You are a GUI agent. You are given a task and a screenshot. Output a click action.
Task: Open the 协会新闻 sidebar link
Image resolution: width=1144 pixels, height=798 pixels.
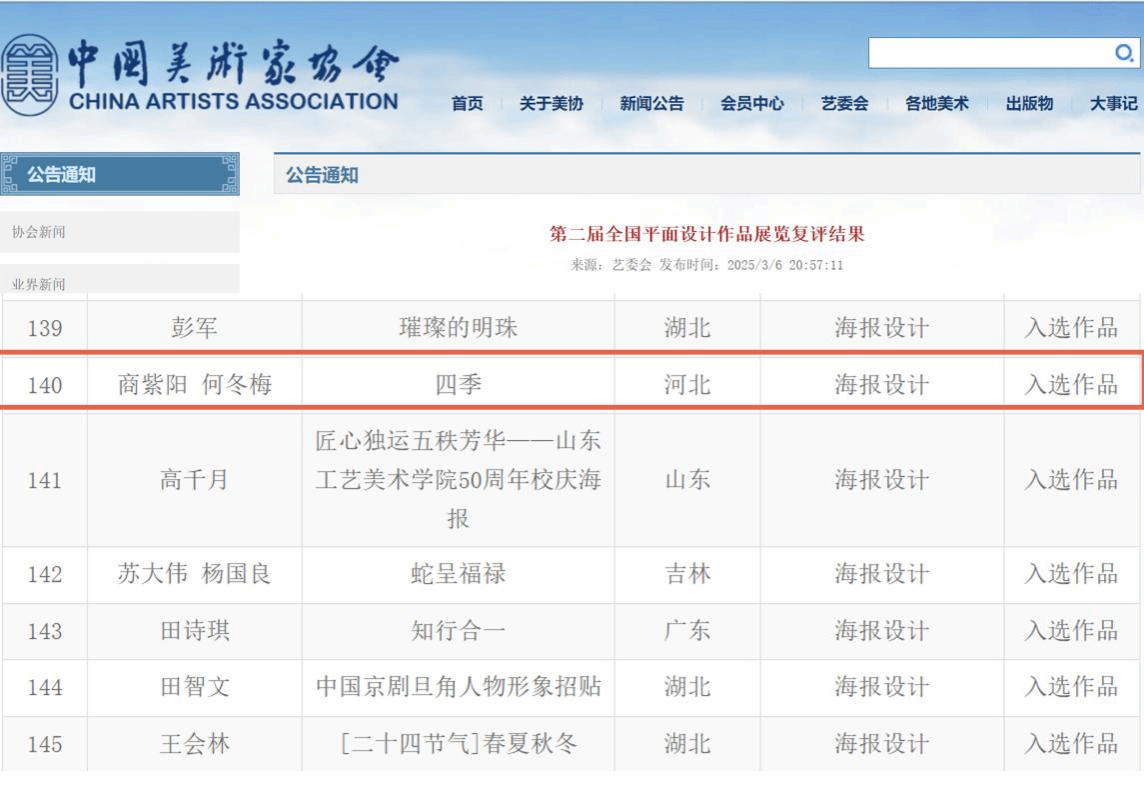(x=39, y=232)
